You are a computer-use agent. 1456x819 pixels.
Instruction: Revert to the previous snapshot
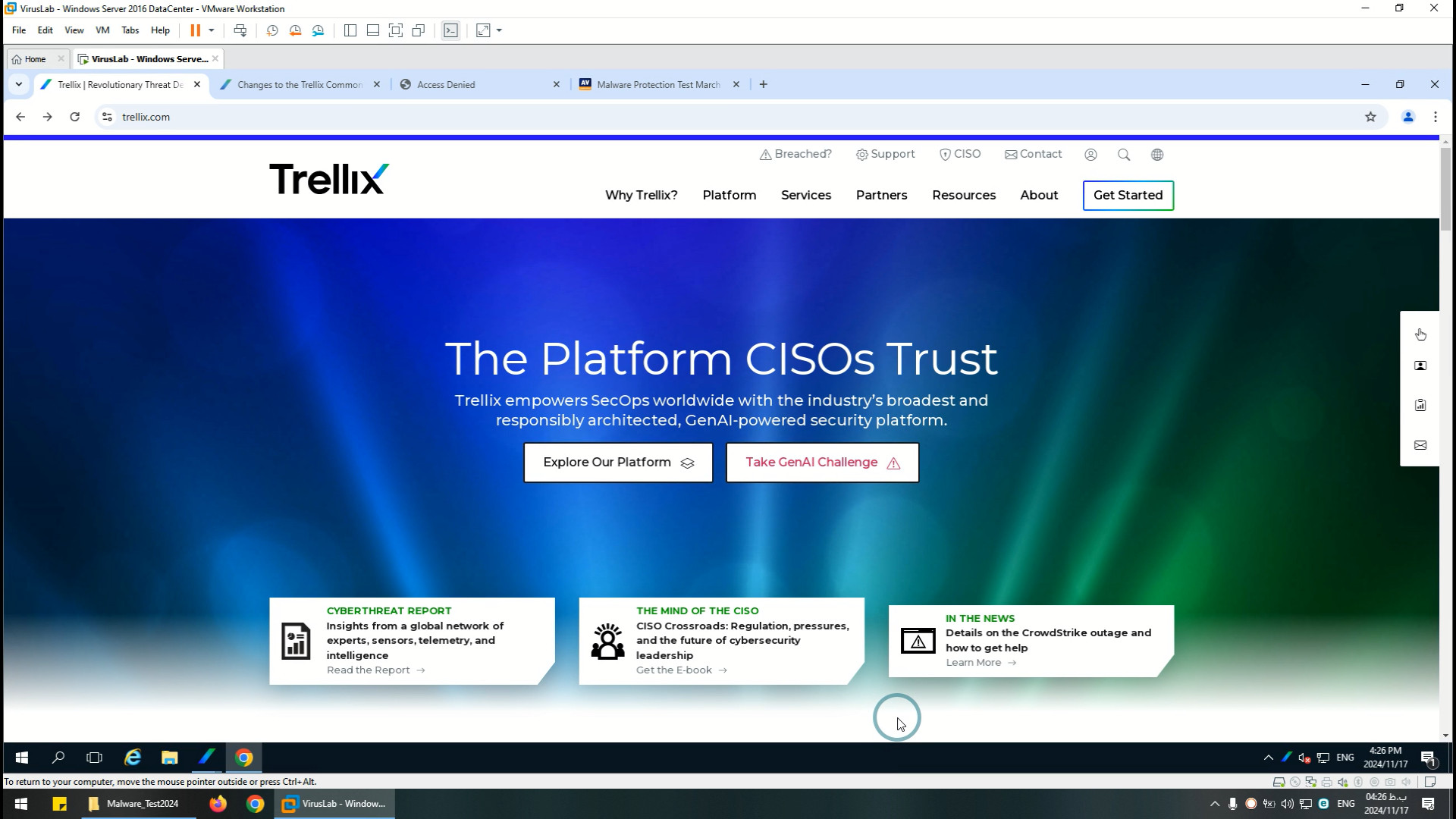coord(295,30)
